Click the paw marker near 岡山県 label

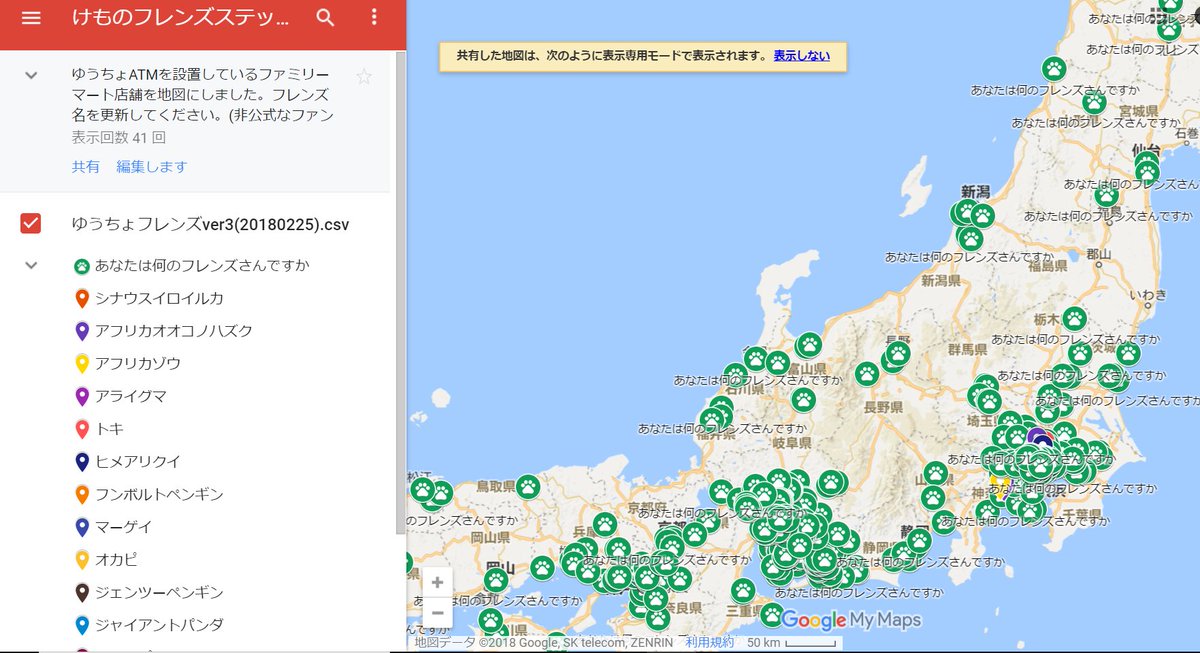[496, 579]
